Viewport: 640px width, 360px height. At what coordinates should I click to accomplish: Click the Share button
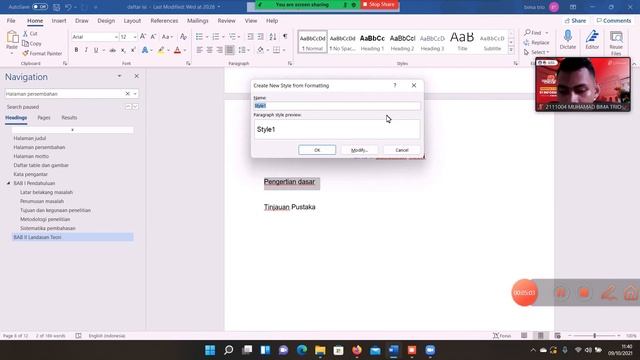[576, 20]
